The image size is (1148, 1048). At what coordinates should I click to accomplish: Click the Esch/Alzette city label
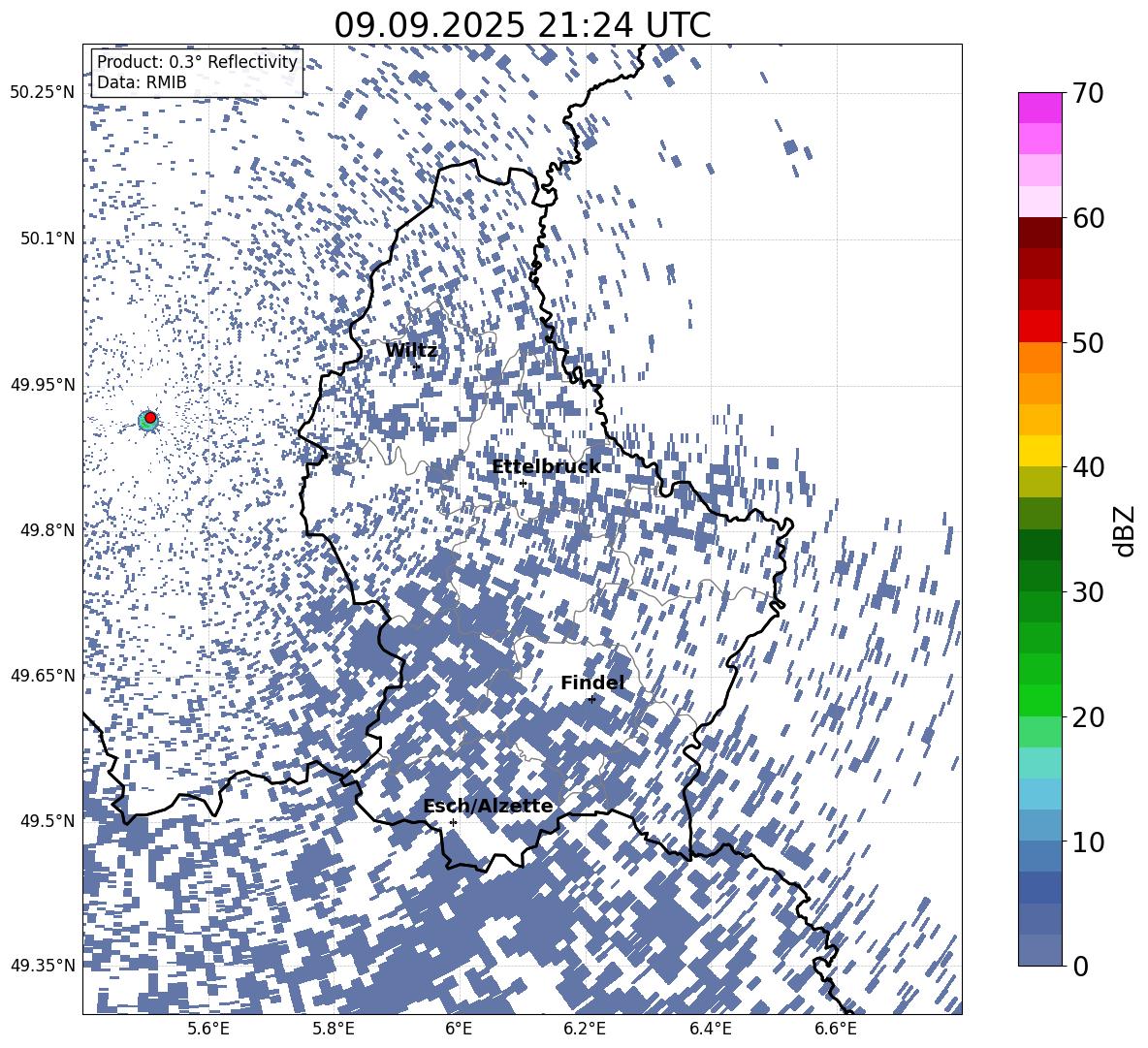[488, 806]
